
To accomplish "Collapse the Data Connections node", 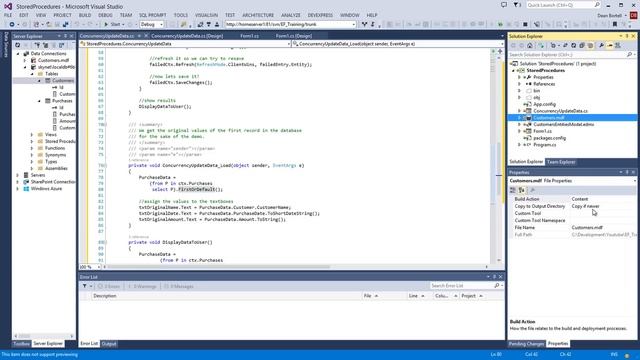I will (18, 53).
